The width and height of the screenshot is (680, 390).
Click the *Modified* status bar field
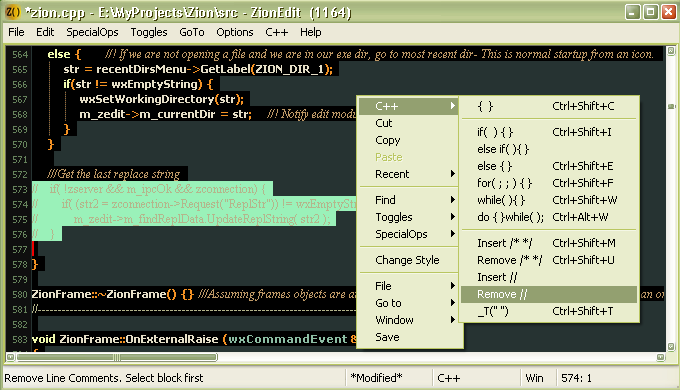click(x=376, y=378)
